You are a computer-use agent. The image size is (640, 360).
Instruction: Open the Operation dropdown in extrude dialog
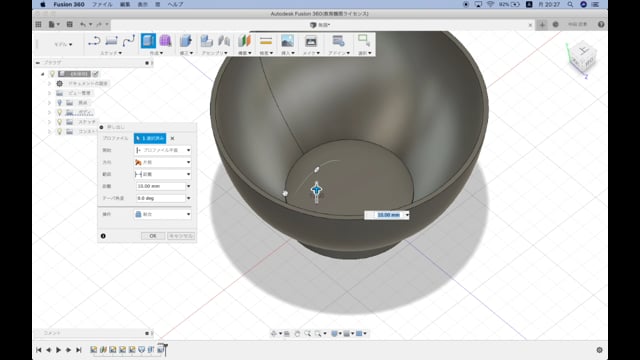[162, 214]
